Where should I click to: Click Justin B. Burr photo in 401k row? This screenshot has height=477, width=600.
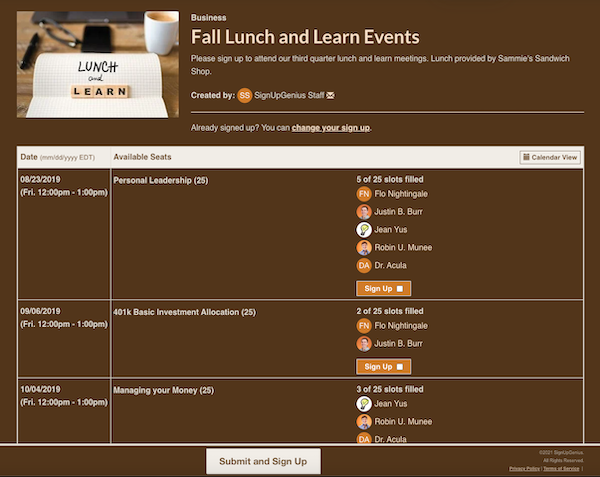click(364, 344)
